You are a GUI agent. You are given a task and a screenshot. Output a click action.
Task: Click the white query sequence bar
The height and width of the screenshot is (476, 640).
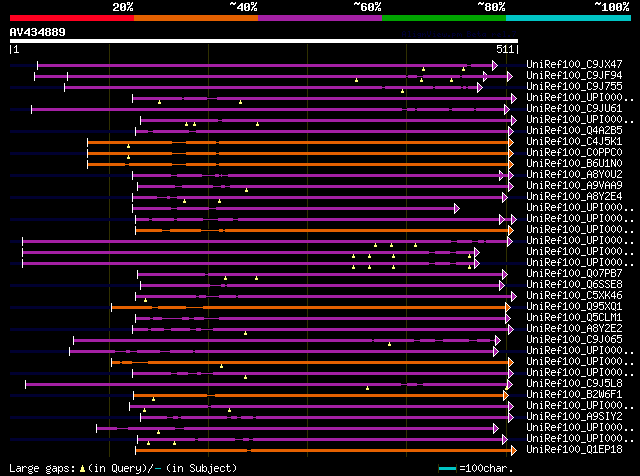point(264,41)
